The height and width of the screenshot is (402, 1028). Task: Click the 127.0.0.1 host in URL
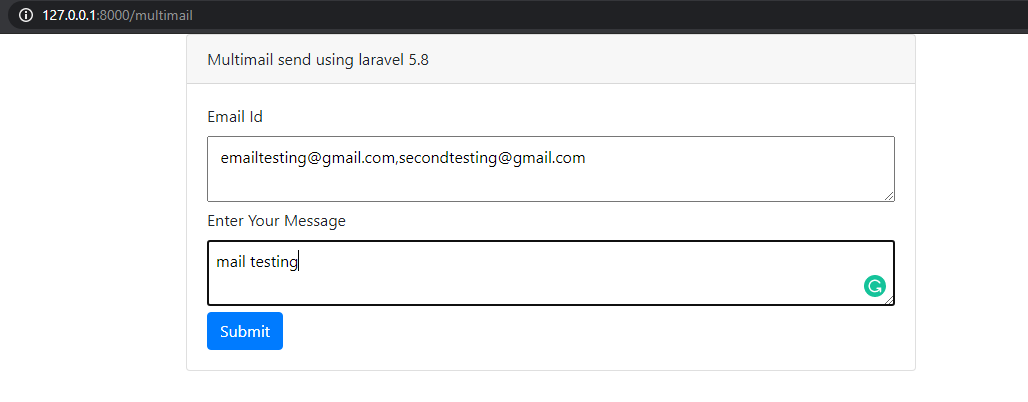[x=70, y=16]
